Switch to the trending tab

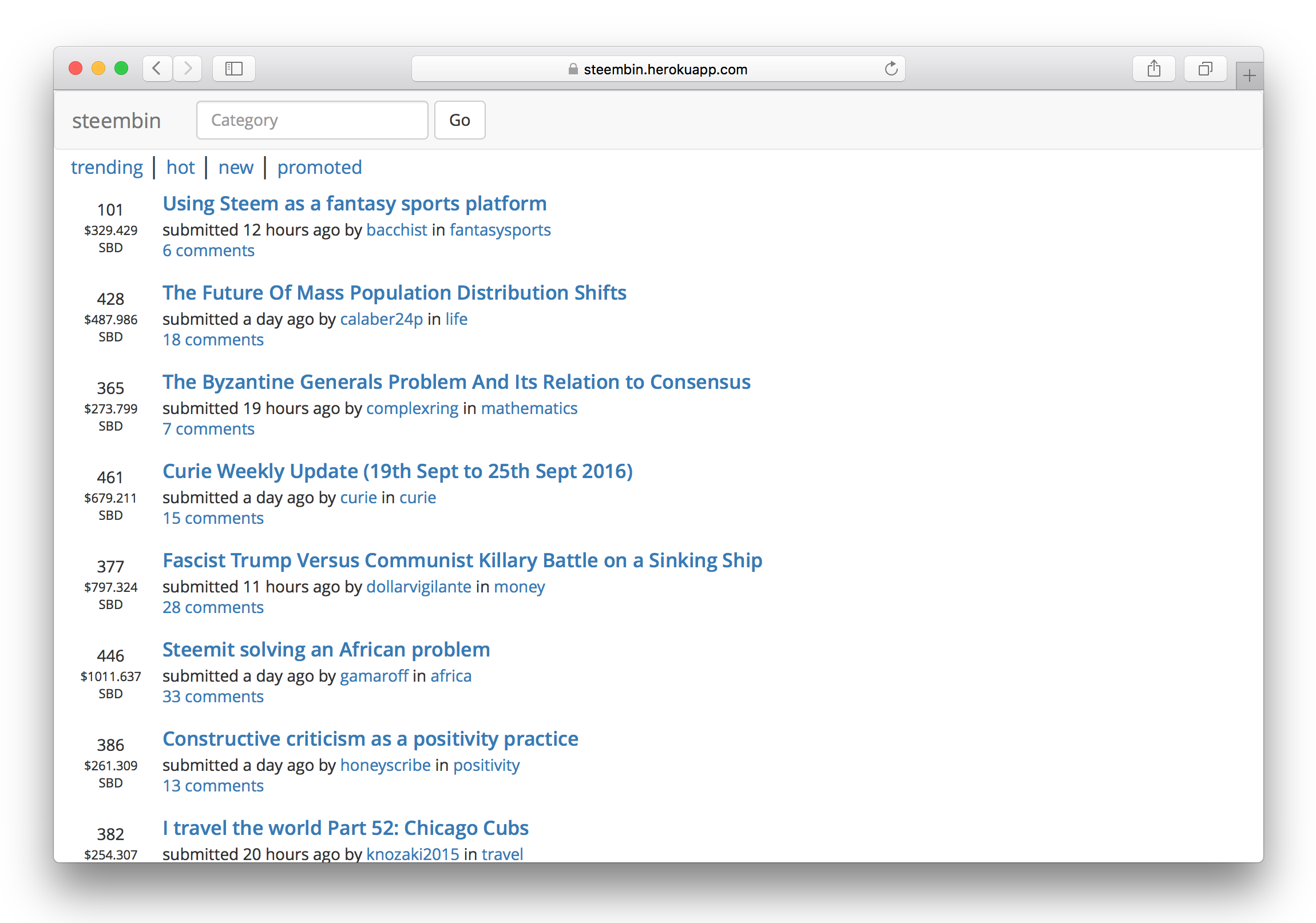106,168
